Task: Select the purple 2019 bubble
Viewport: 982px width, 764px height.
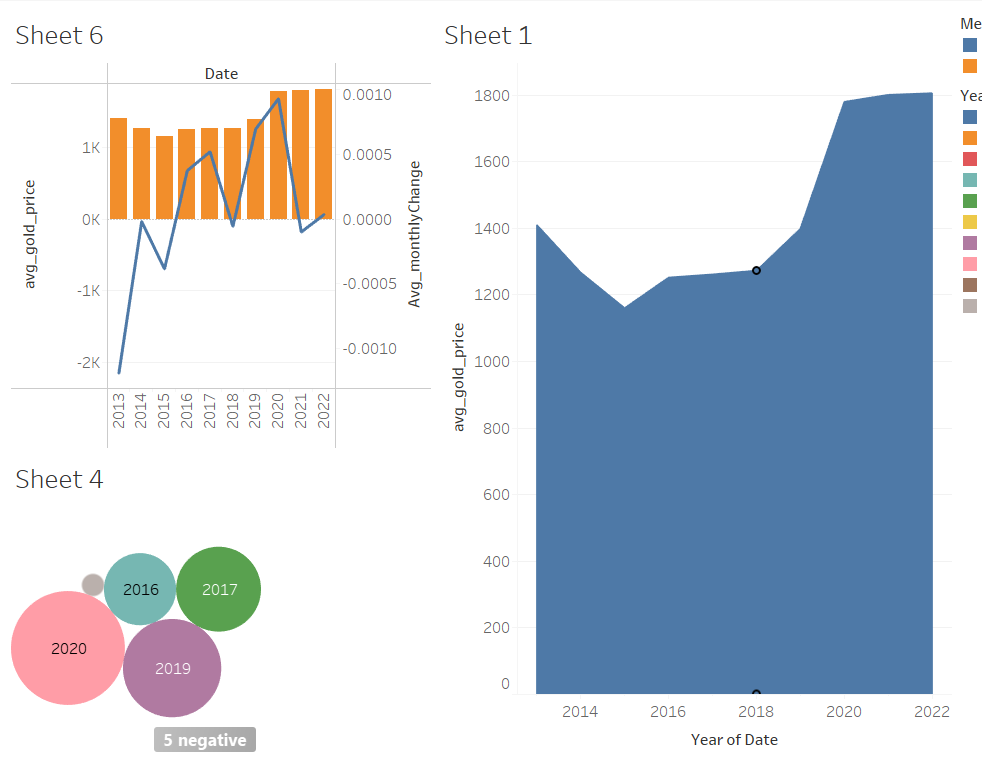Action: (x=172, y=668)
